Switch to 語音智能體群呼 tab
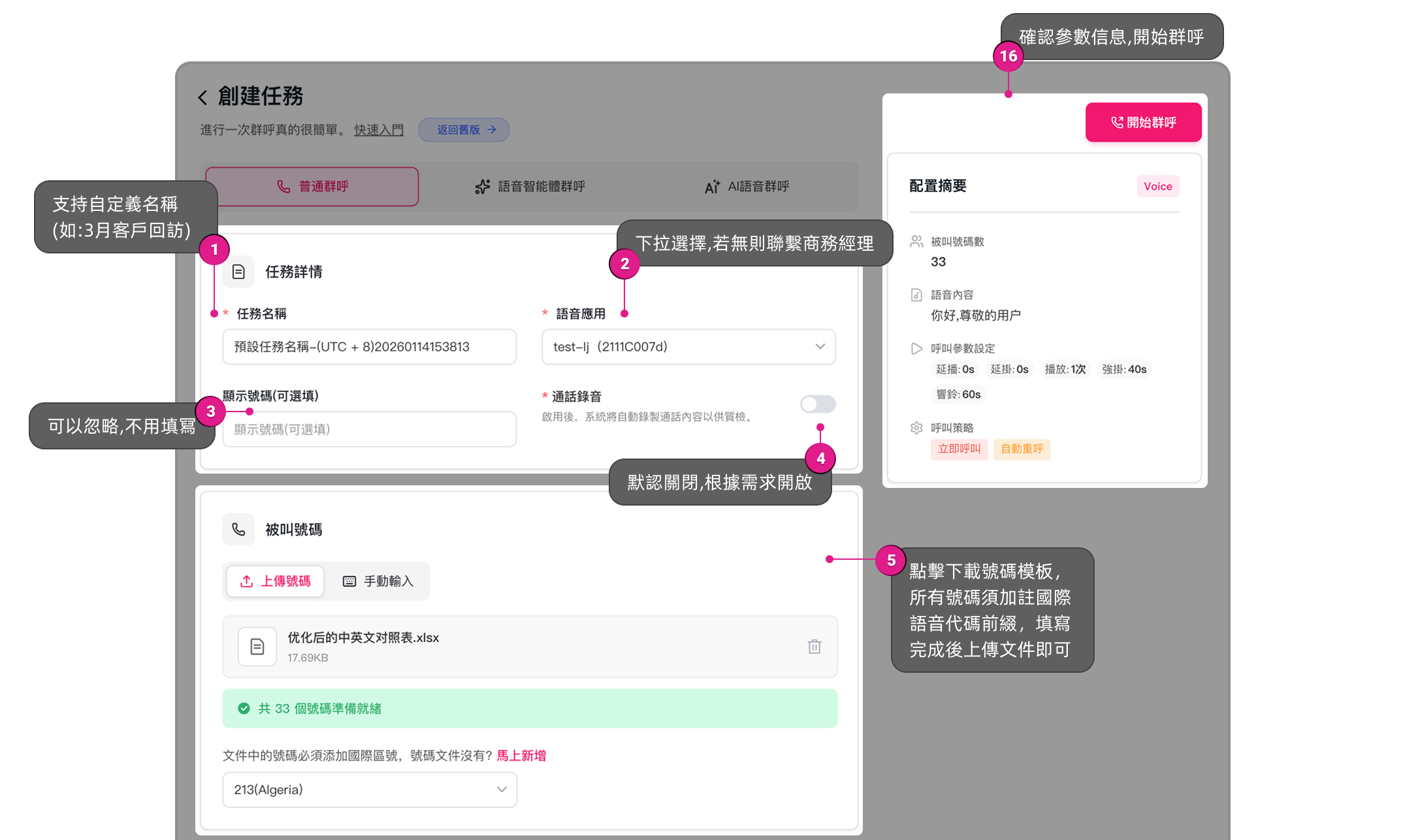Image resolution: width=1403 pixels, height=840 pixels. pyautogui.click(x=530, y=187)
